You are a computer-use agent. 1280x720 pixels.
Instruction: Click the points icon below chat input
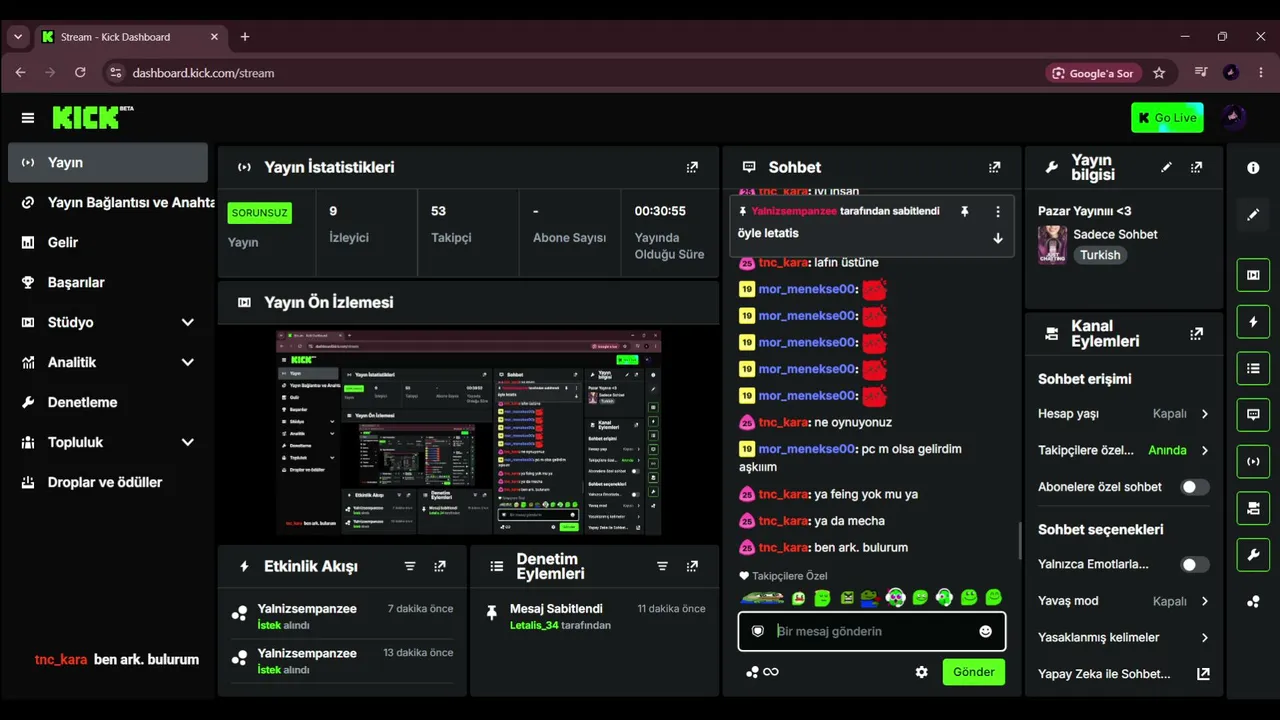pos(752,672)
